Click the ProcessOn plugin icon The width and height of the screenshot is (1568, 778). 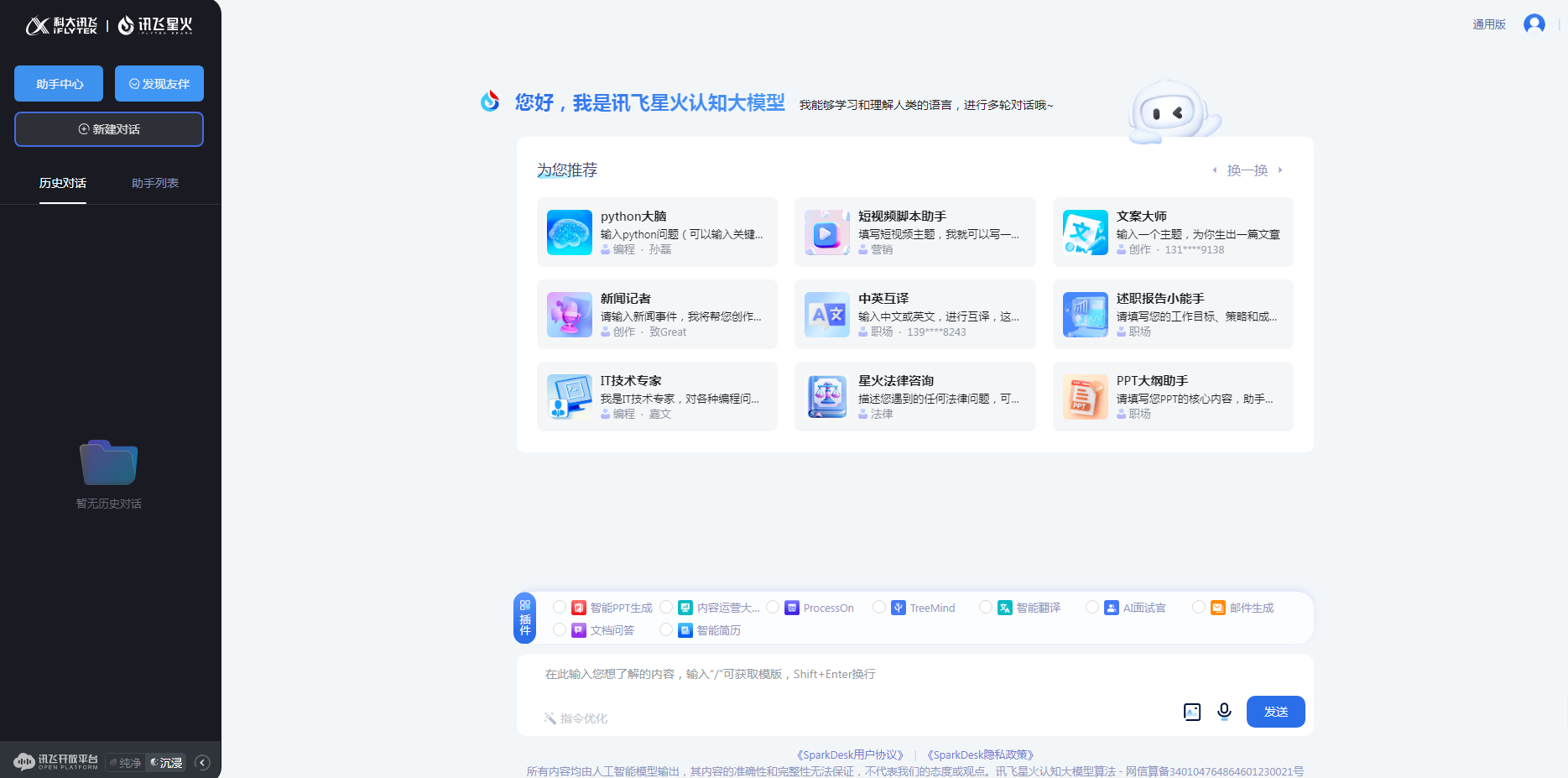click(x=792, y=608)
